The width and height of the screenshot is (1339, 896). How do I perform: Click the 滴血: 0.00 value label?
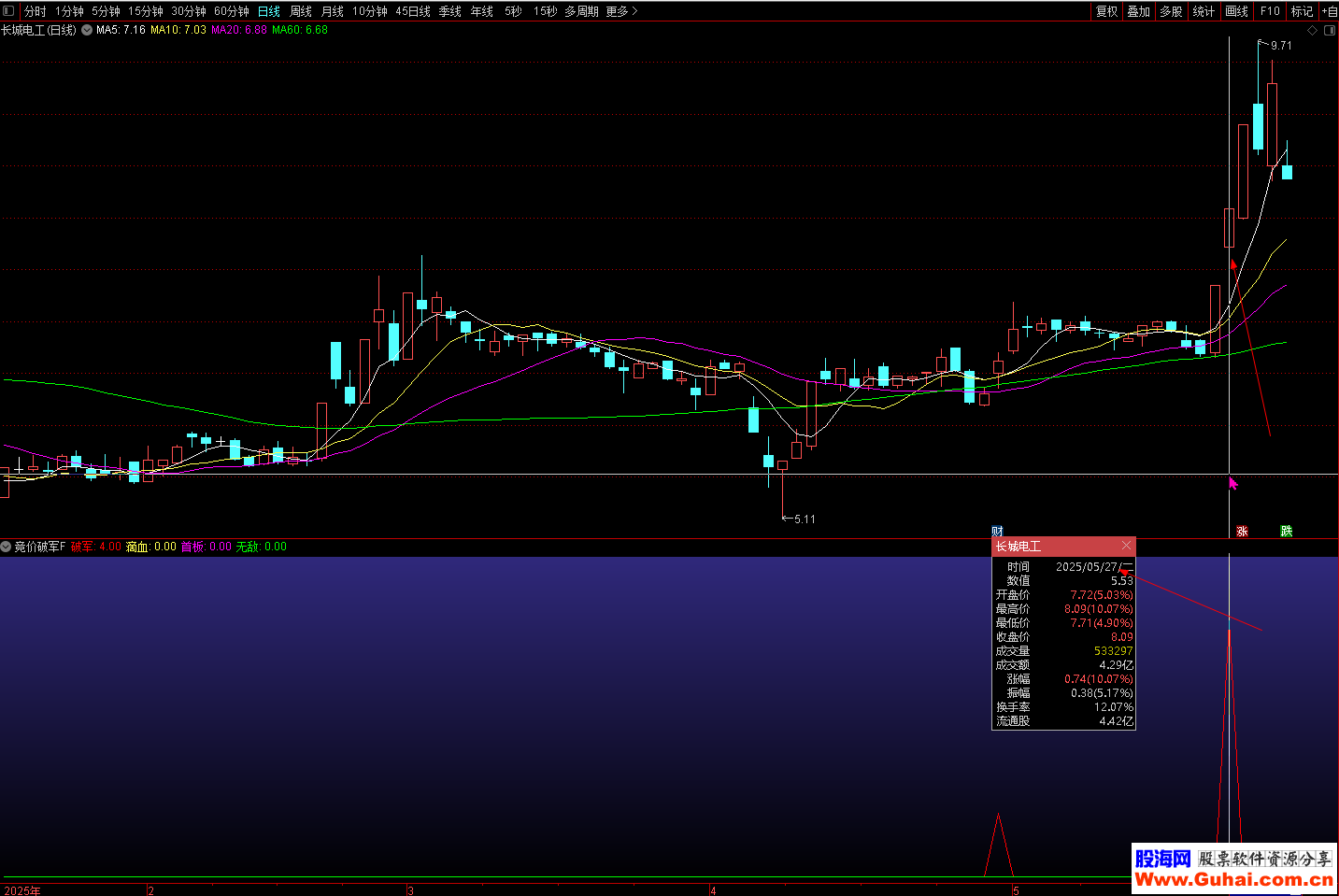point(151,547)
